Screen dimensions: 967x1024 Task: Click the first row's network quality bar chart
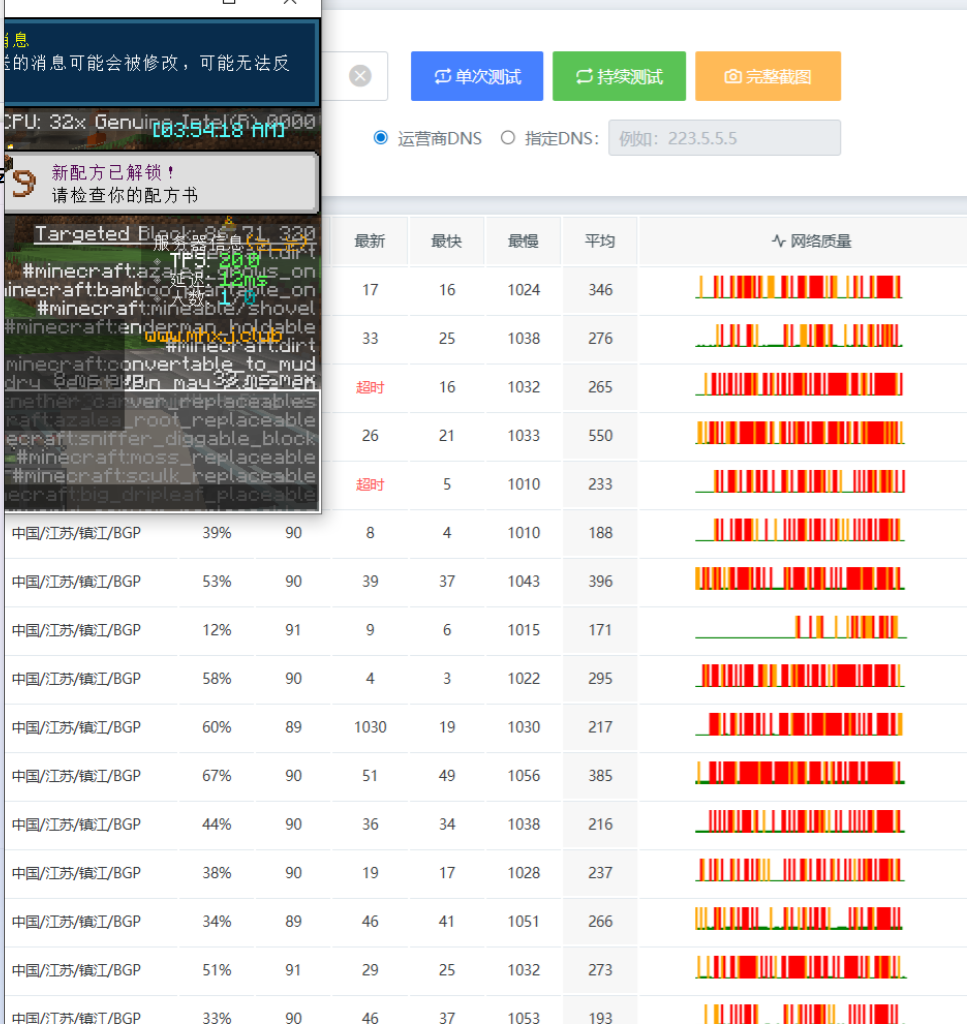(x=799, y=289)
